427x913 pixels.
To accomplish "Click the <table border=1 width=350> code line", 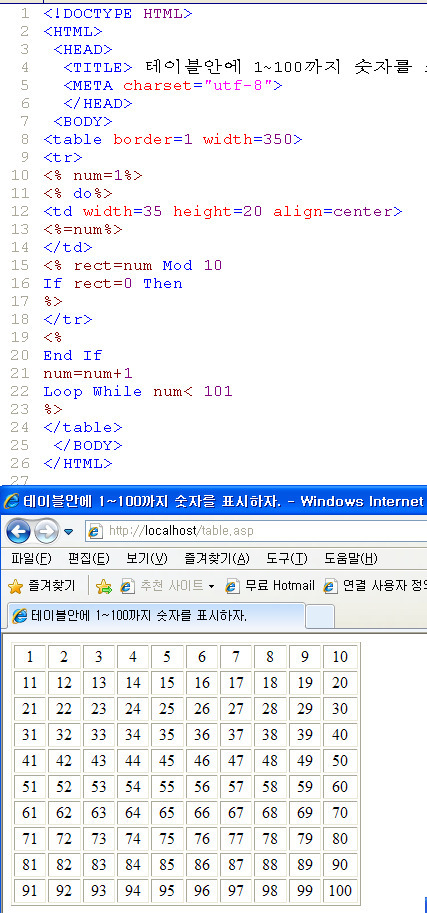I will click(173, 140).
